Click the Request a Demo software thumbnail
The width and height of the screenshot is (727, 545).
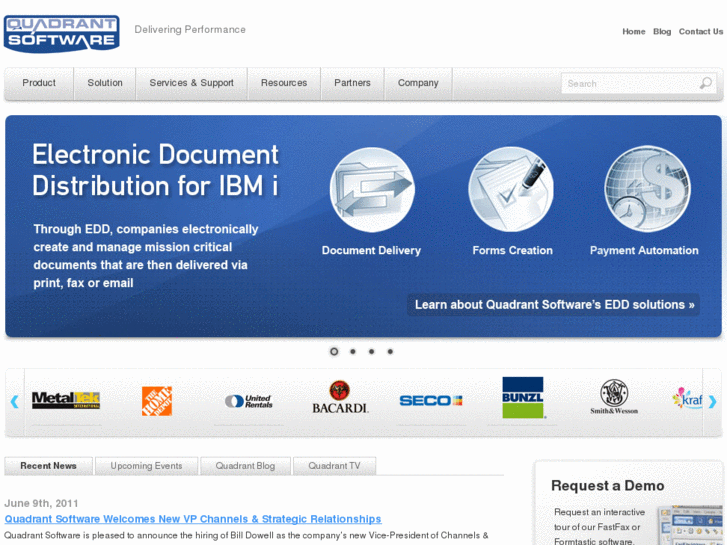click(691, 525)
